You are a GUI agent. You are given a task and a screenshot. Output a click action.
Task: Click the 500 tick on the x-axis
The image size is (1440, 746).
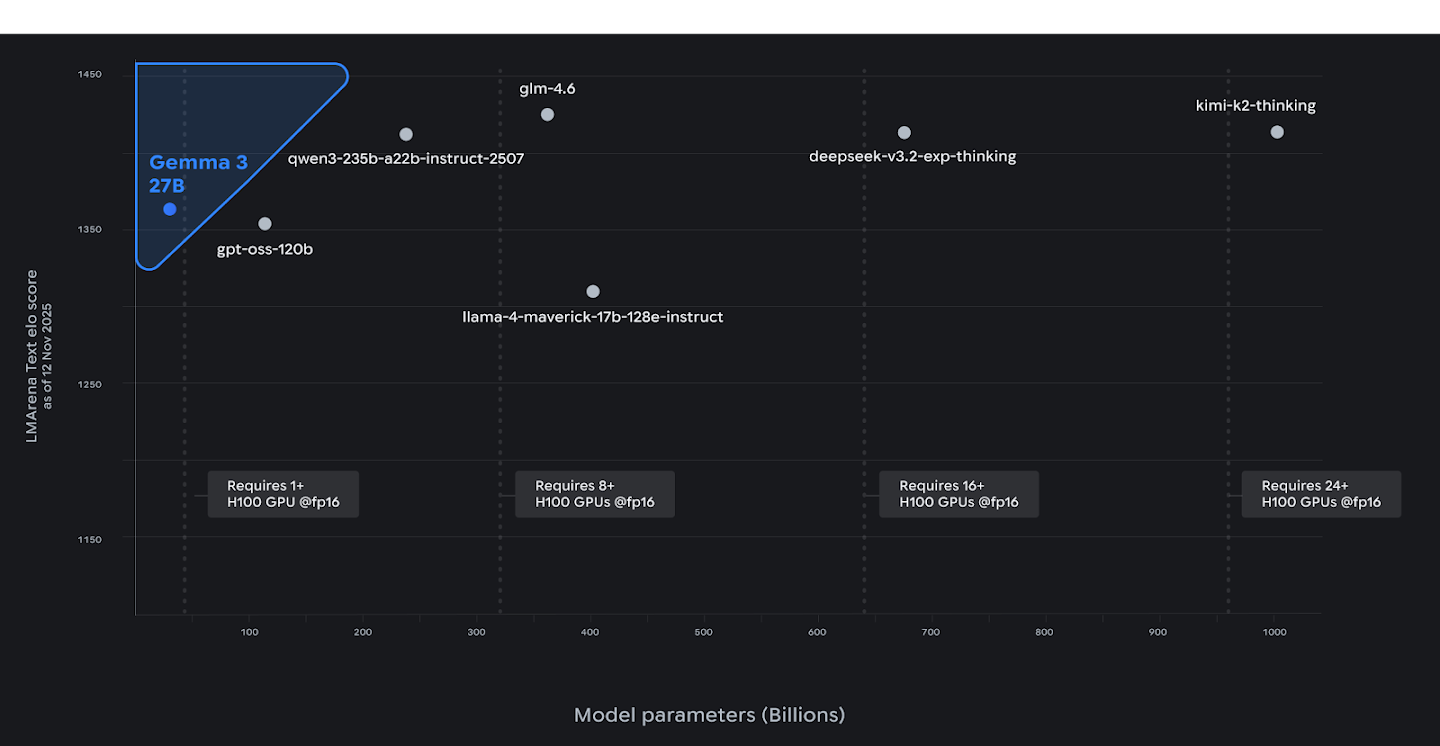[703, 632]
